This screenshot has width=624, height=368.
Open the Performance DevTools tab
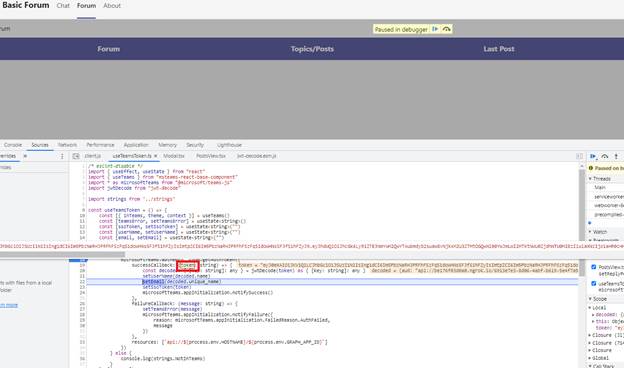100,145
